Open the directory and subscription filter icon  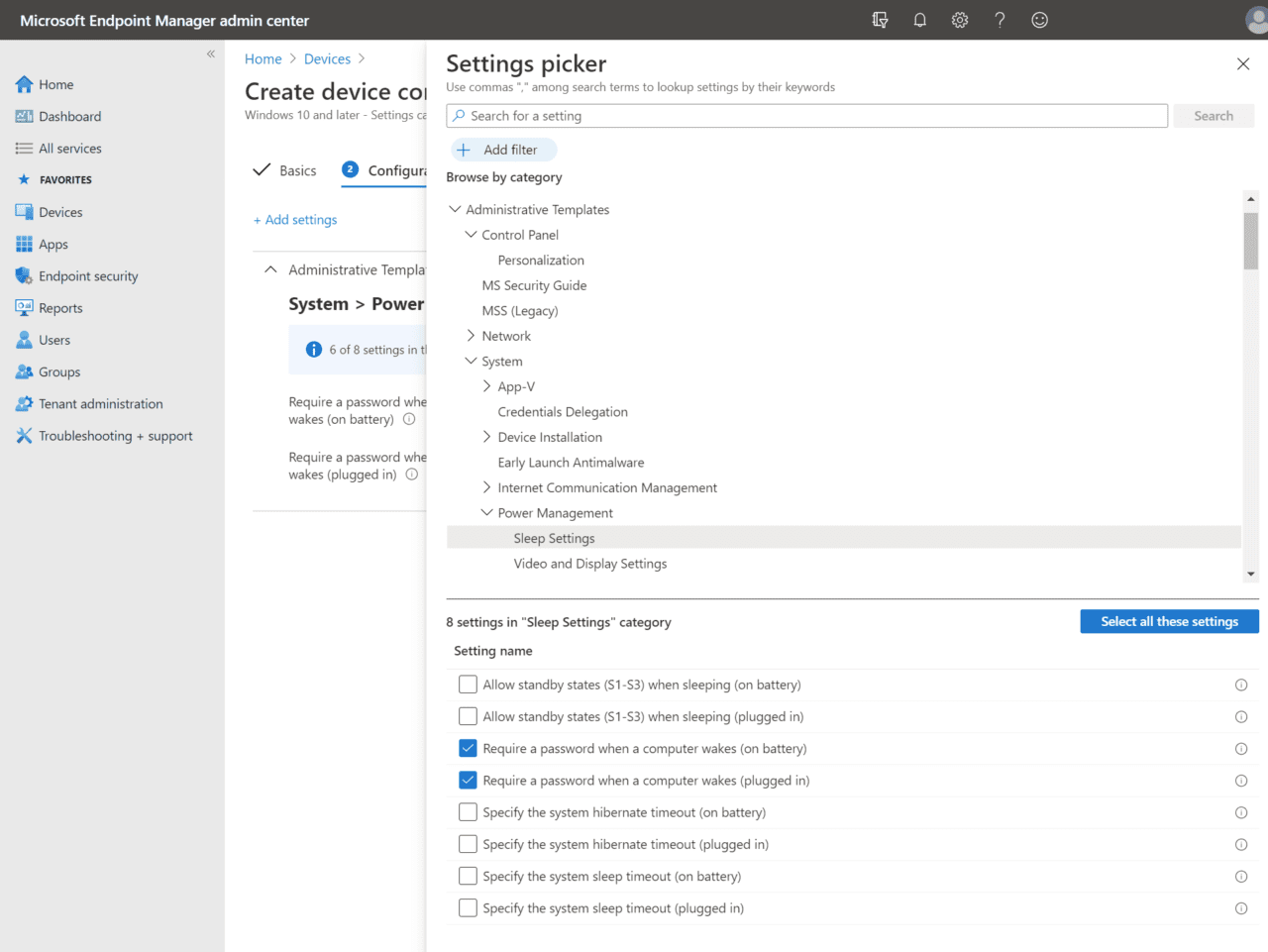point(880,20)
